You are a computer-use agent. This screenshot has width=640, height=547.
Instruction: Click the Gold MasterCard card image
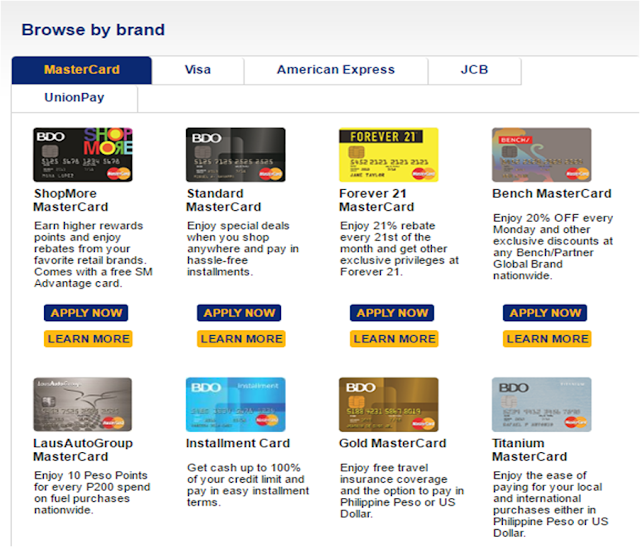(x=389, y=404)
